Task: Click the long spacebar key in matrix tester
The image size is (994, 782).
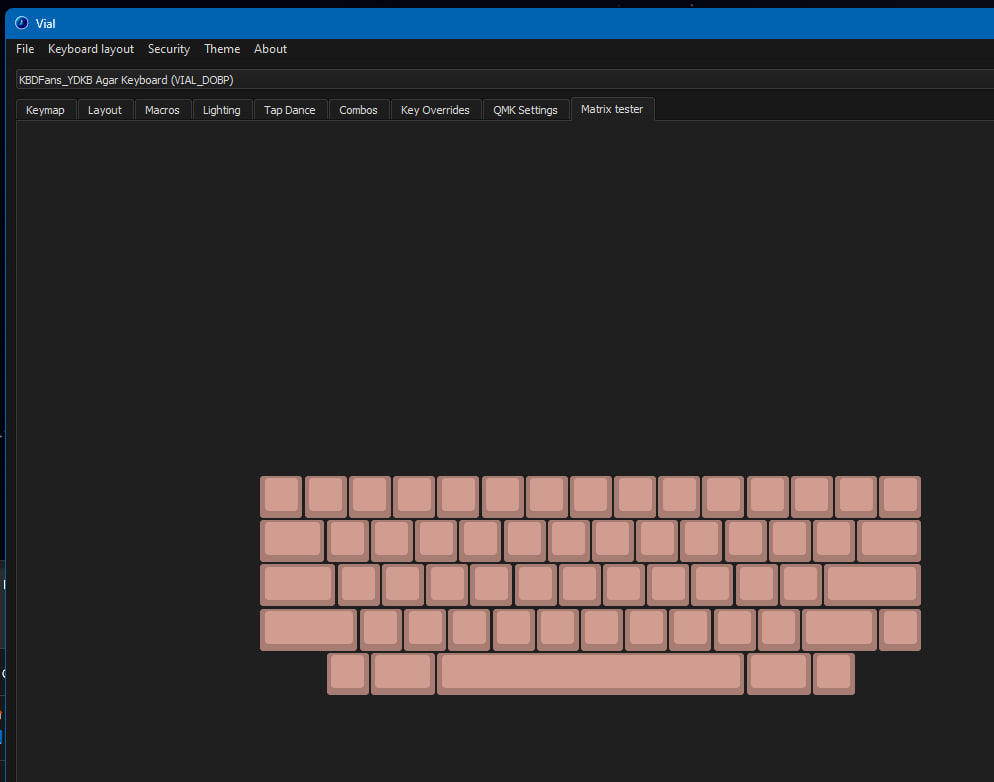Action: (x=590, y=673)
